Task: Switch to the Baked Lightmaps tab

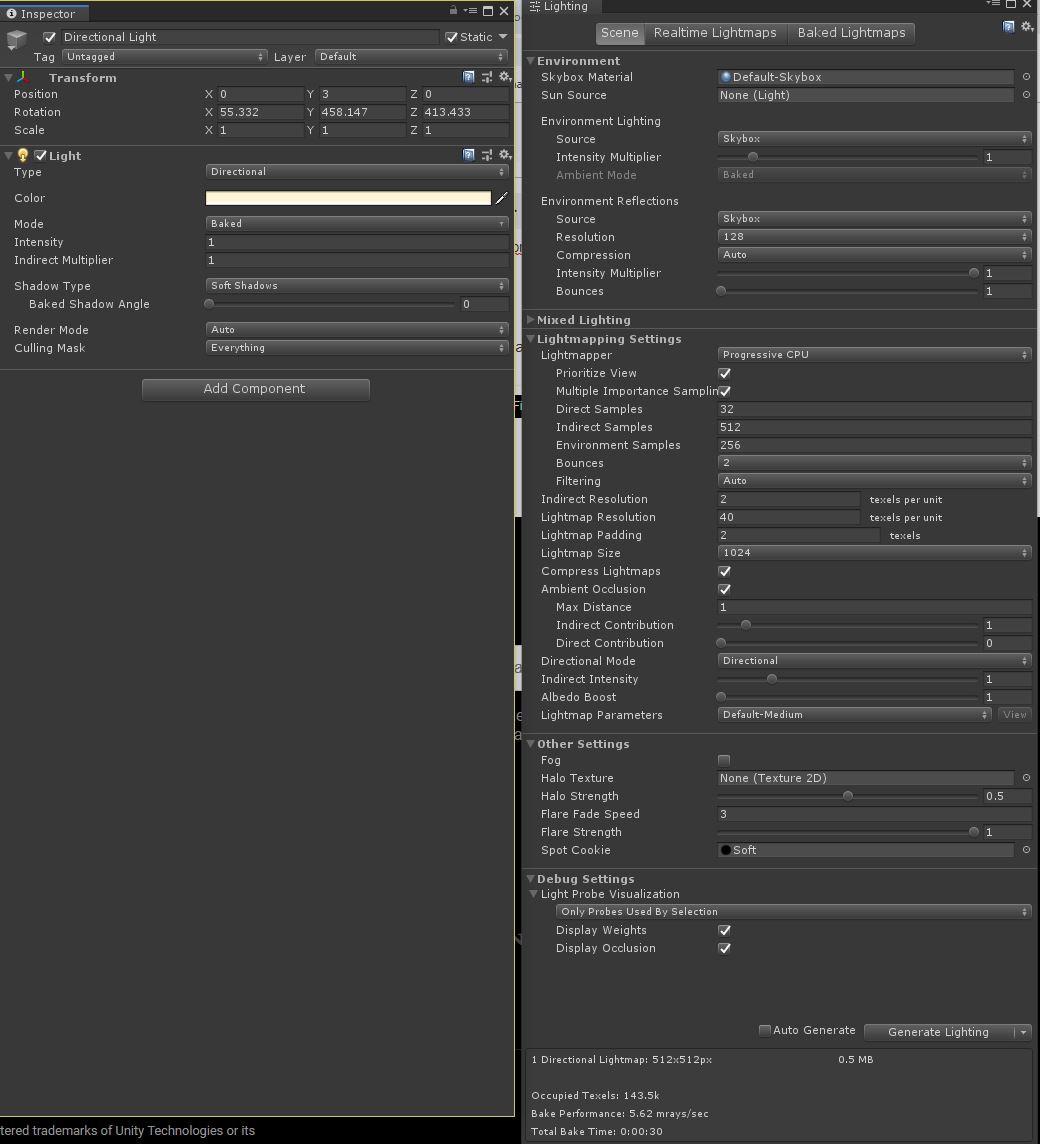Action: pos(851,33)
